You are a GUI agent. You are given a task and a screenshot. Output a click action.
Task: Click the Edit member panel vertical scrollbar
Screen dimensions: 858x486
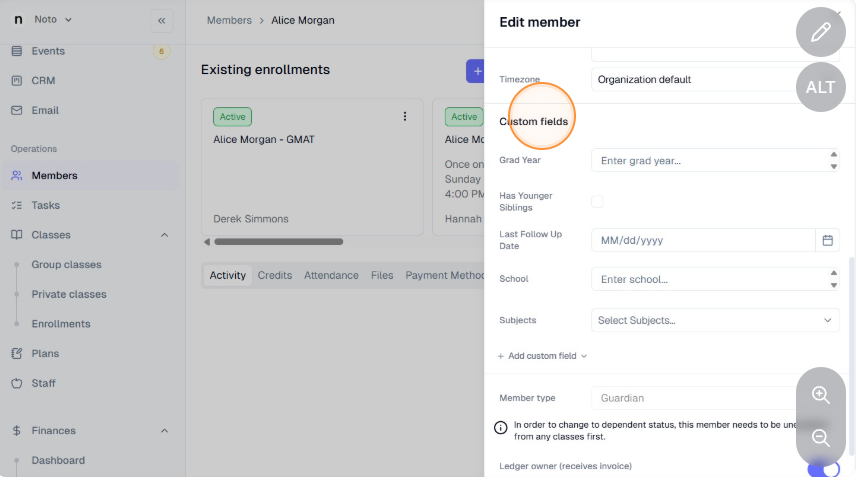(x=851, y=356)
